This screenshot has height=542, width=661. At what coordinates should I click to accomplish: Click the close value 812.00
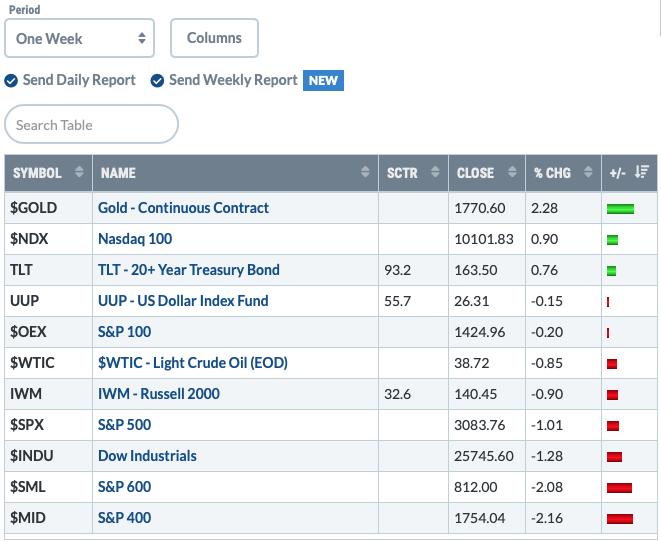[476, 487]
